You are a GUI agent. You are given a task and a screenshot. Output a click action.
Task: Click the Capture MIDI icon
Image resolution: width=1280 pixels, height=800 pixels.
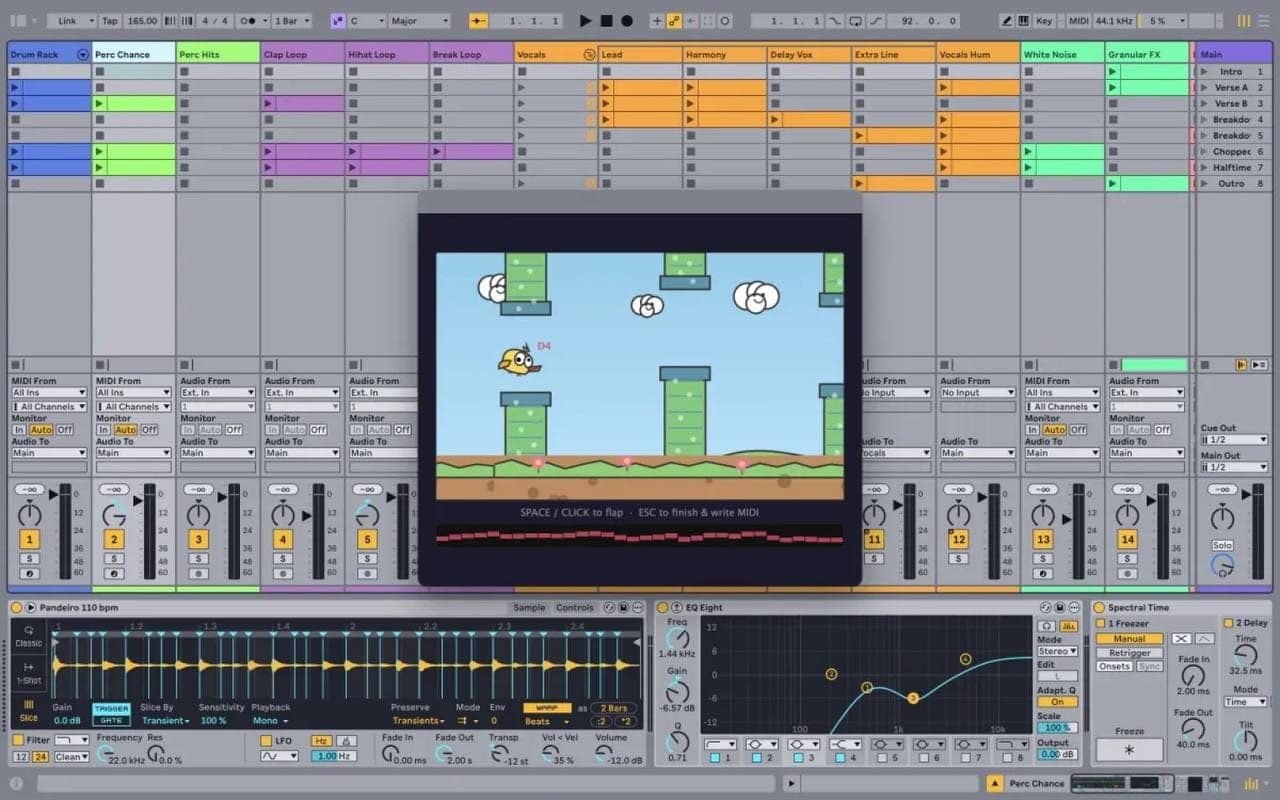(x=708, y=20)
